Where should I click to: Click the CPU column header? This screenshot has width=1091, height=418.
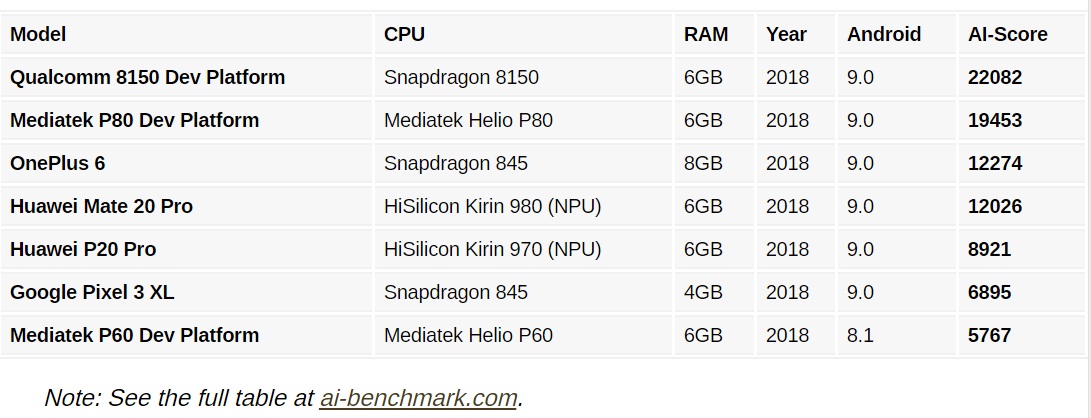[404, 34]
